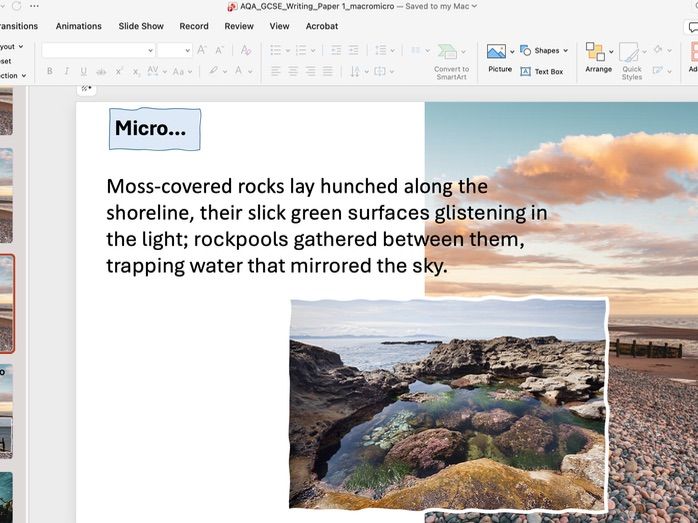Click the Micro... title box

pyautogui.click(x=155, y=129)
